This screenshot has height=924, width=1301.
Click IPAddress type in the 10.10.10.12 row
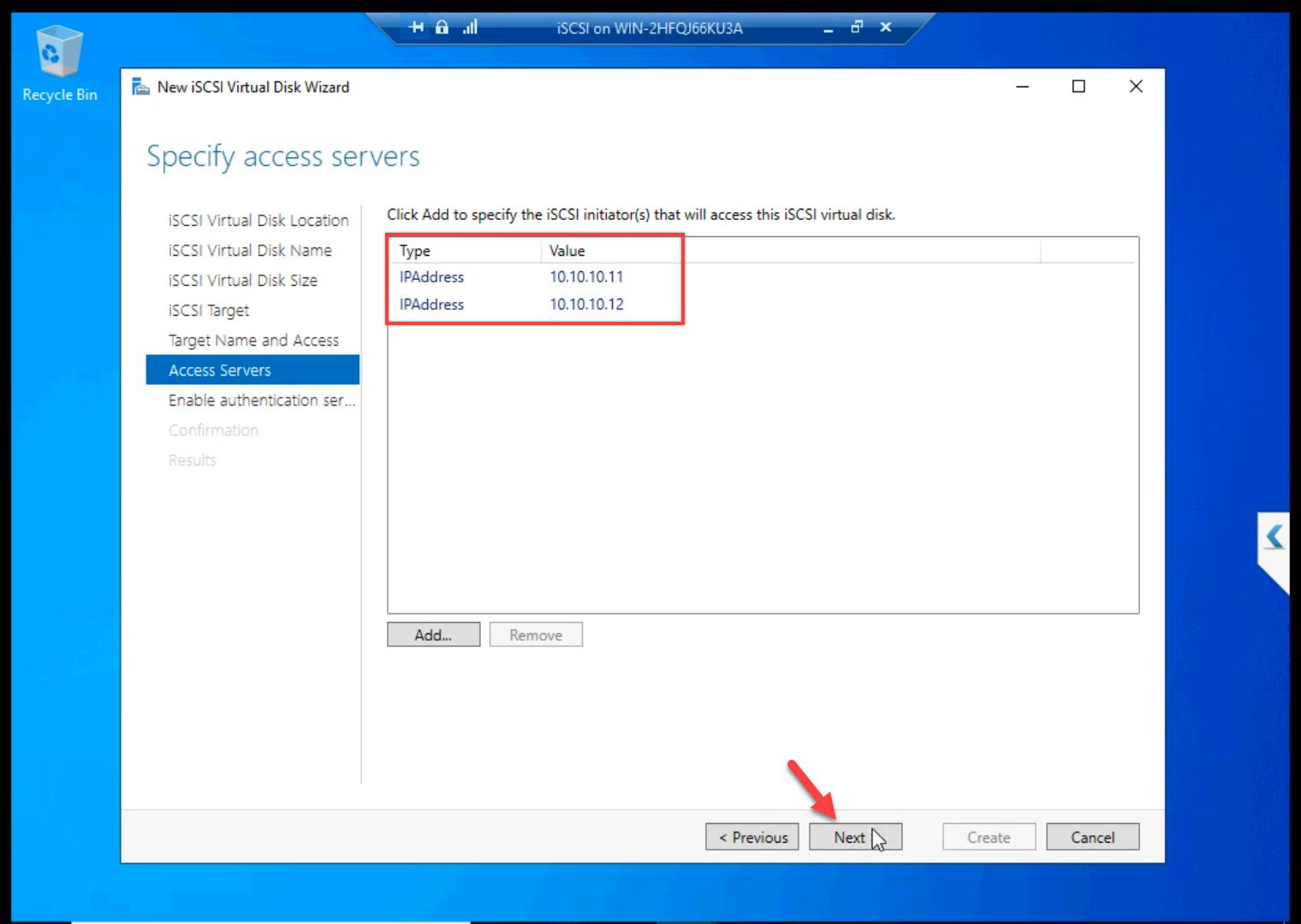coord(431,305)
